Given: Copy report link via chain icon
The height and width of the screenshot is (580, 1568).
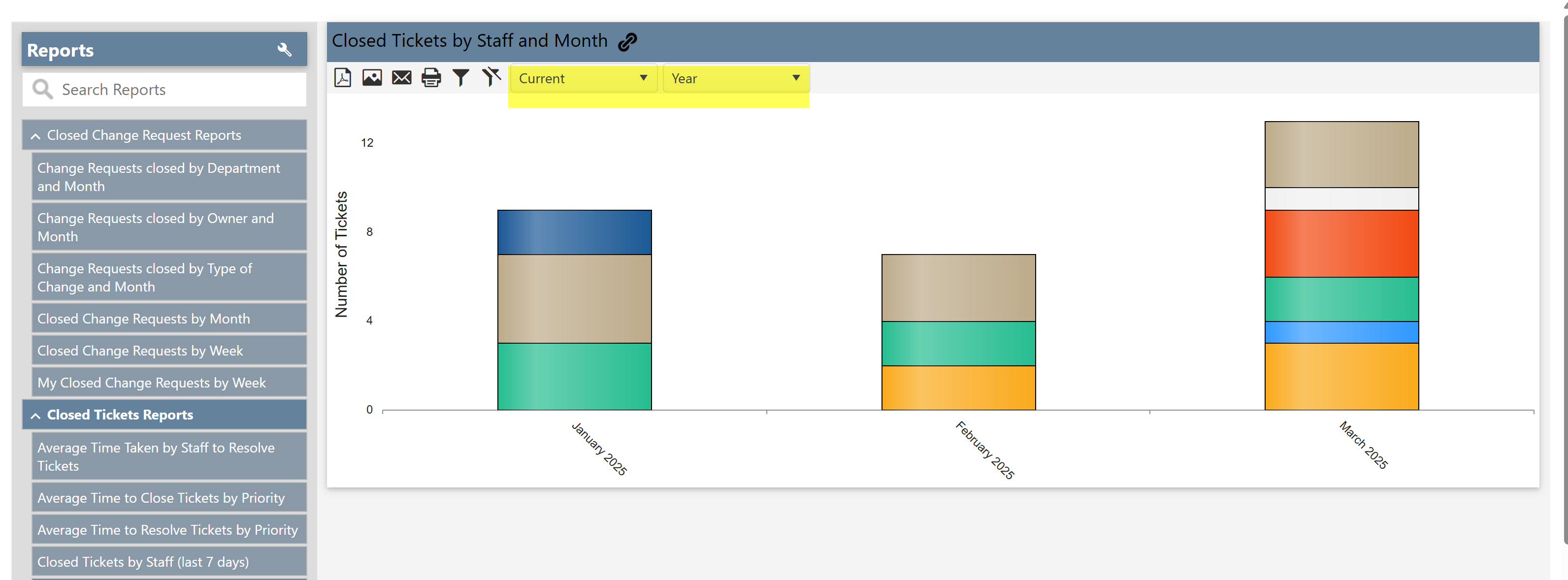Looking at the screenshot, I should click(x=627, y=41).
